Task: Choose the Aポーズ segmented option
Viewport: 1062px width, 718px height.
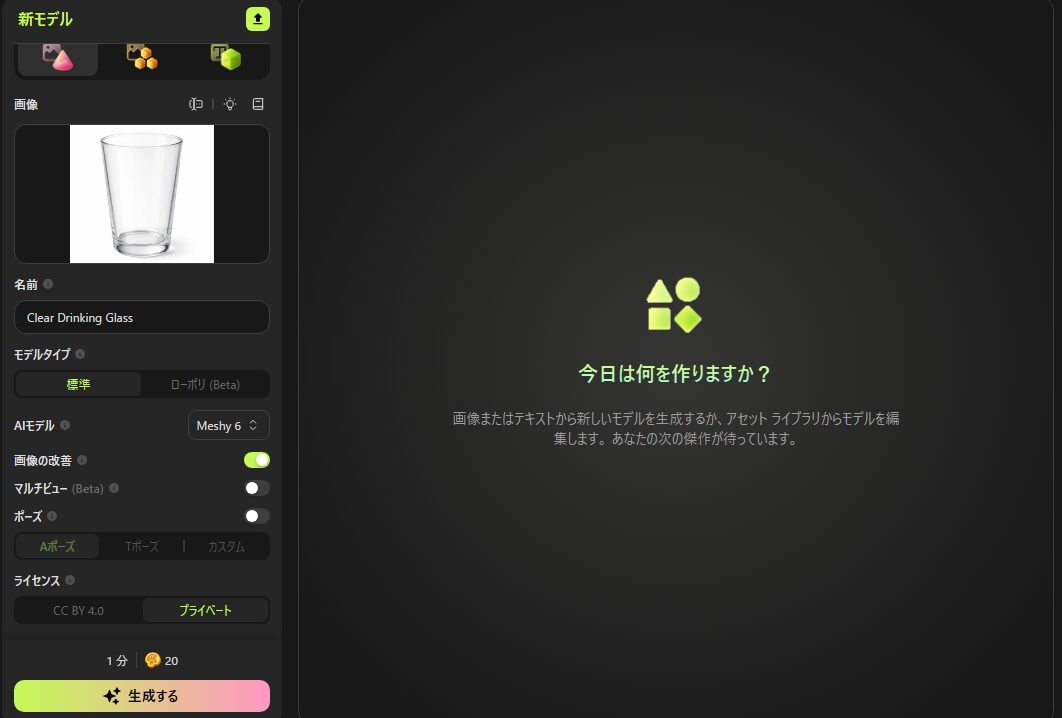Action: [x=57, y=546]
